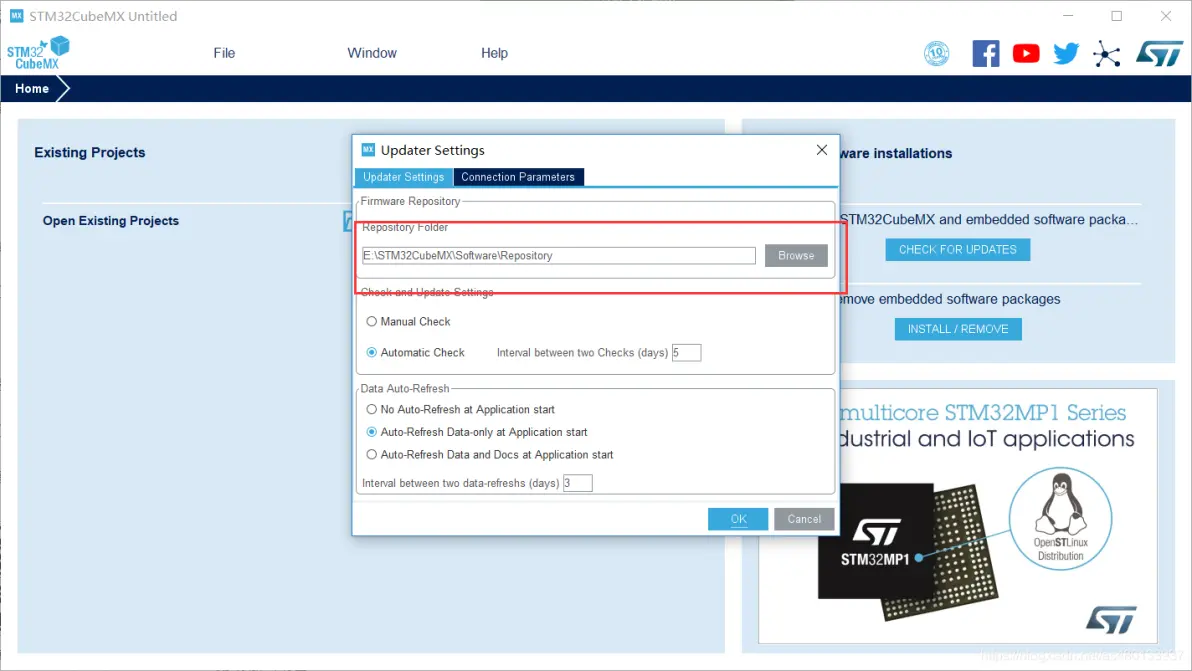Select No Auto-Refresh at Application start
The height and width of the screenshot is (671, 1192).
372,409
